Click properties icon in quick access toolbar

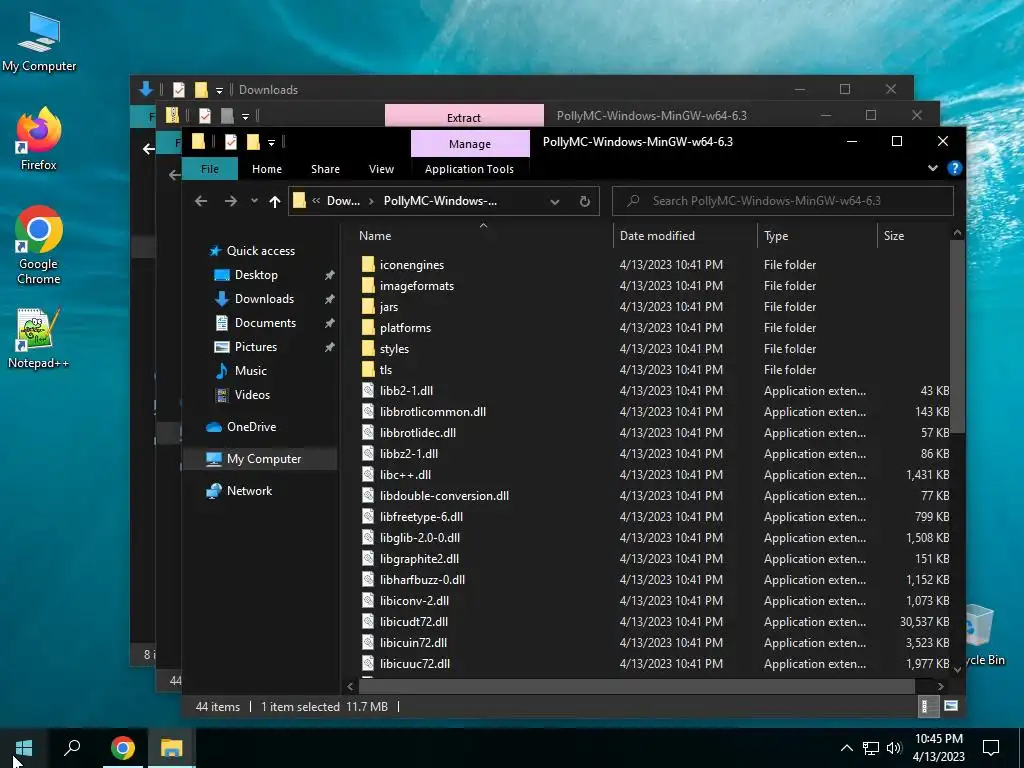(x=231, y=142)
